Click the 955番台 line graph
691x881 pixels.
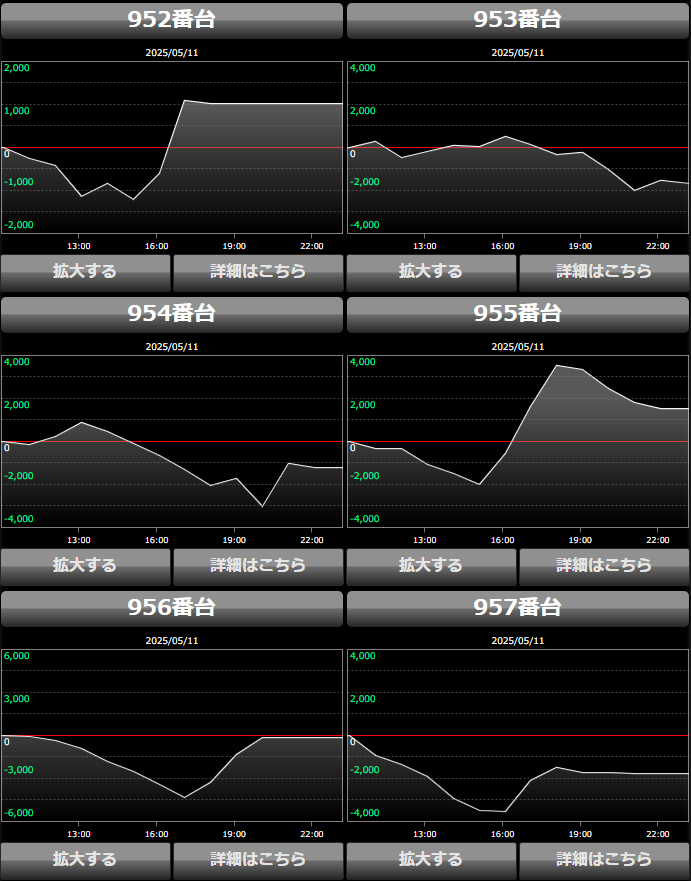518,441
